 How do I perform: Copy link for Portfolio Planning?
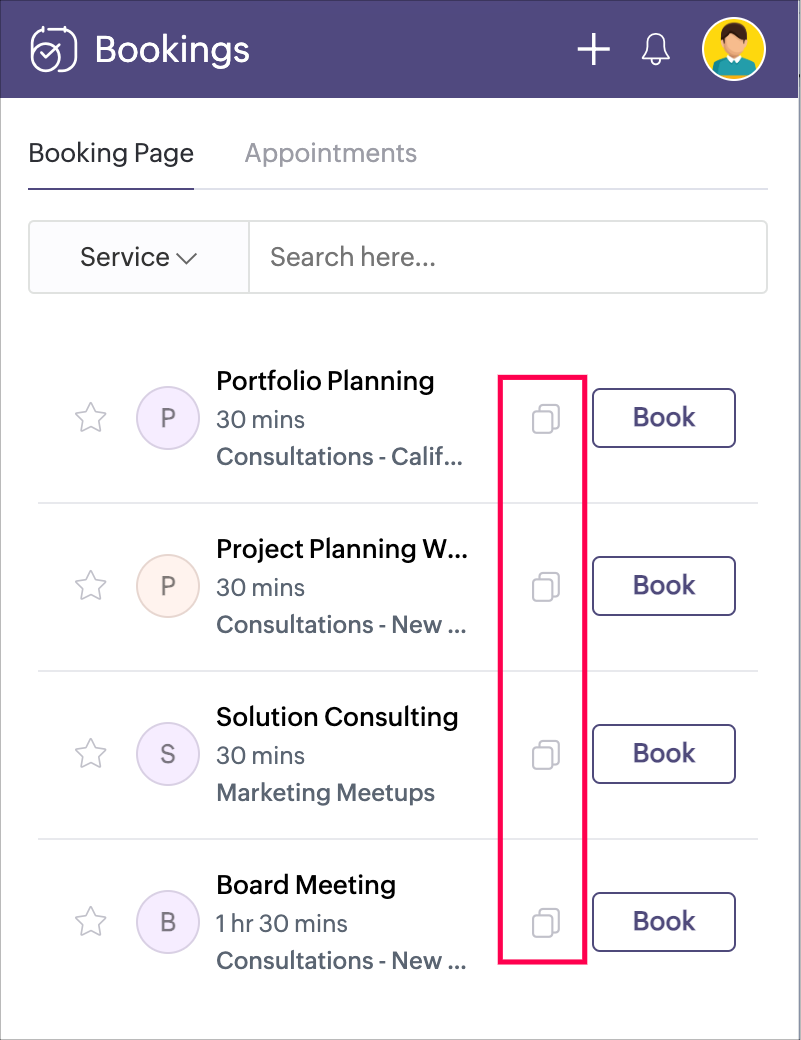tap(545, 419)
